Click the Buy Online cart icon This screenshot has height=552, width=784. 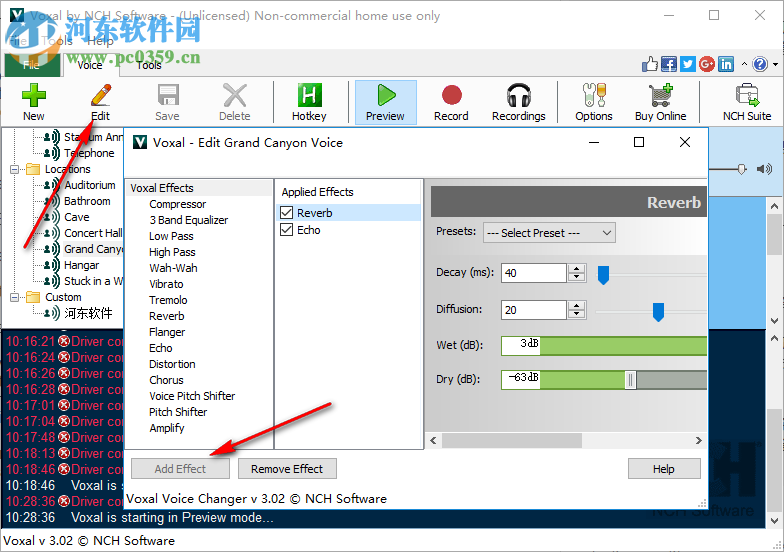tap(660, 95)
